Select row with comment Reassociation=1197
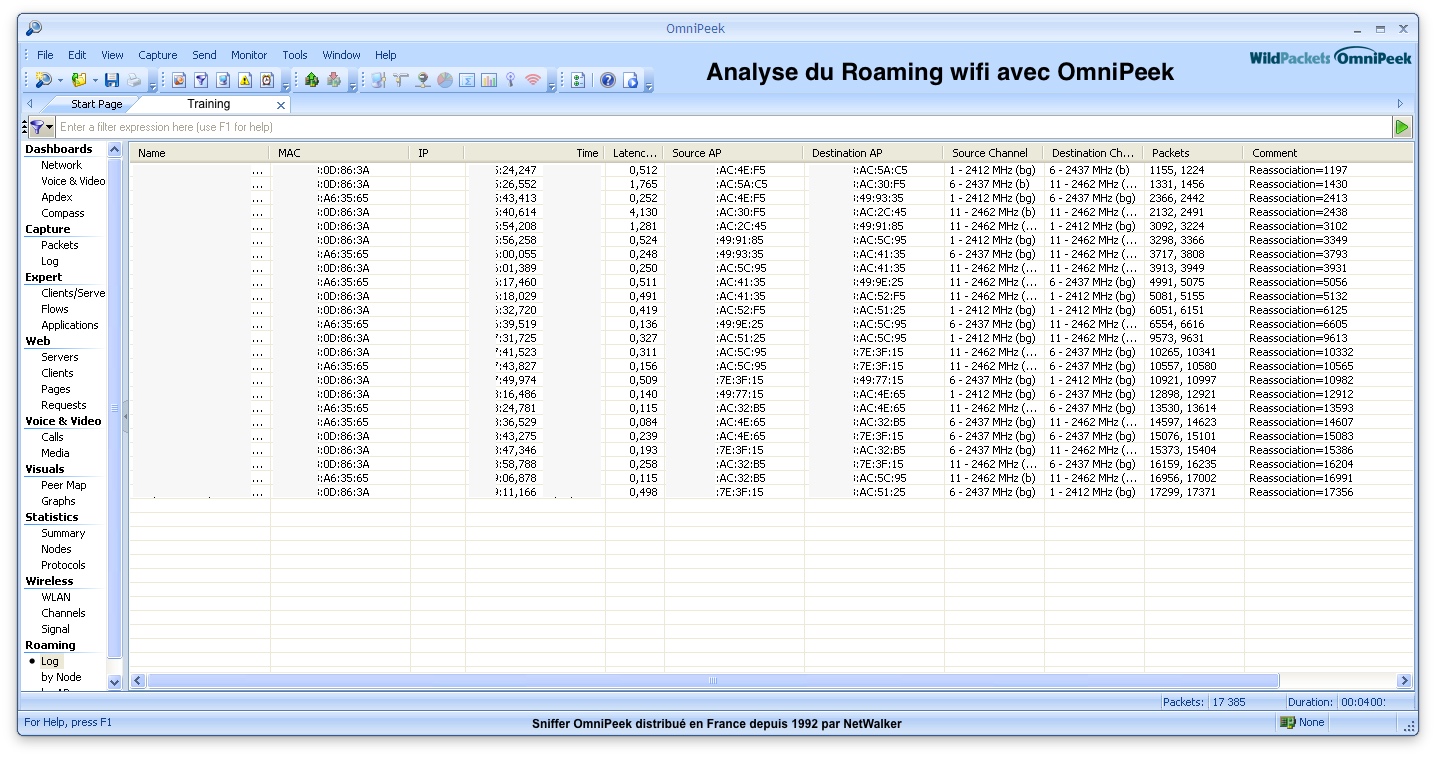This screenshot has width=1436, height=757. 771,170
